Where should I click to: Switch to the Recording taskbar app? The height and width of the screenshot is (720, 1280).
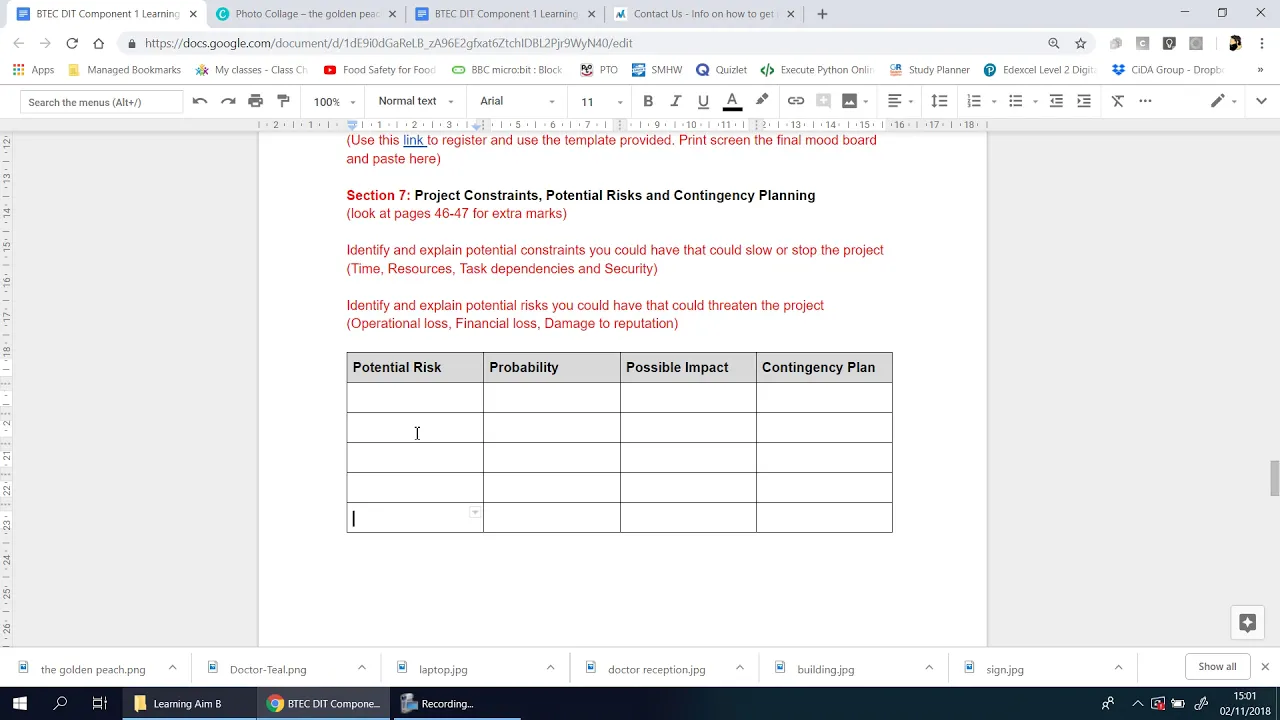pyautogui.click(x=447, y=703)
